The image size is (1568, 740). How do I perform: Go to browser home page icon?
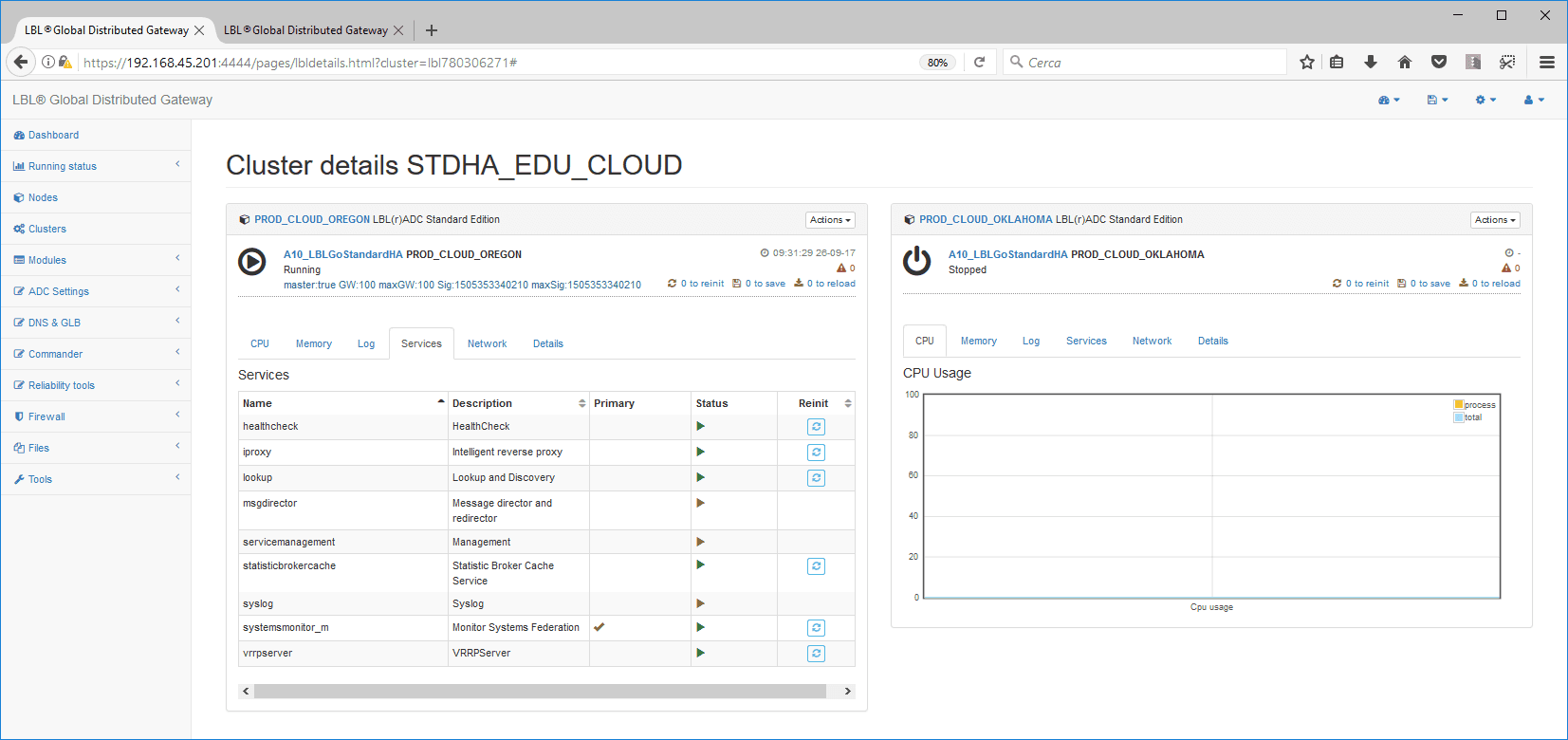point(1405,62)
